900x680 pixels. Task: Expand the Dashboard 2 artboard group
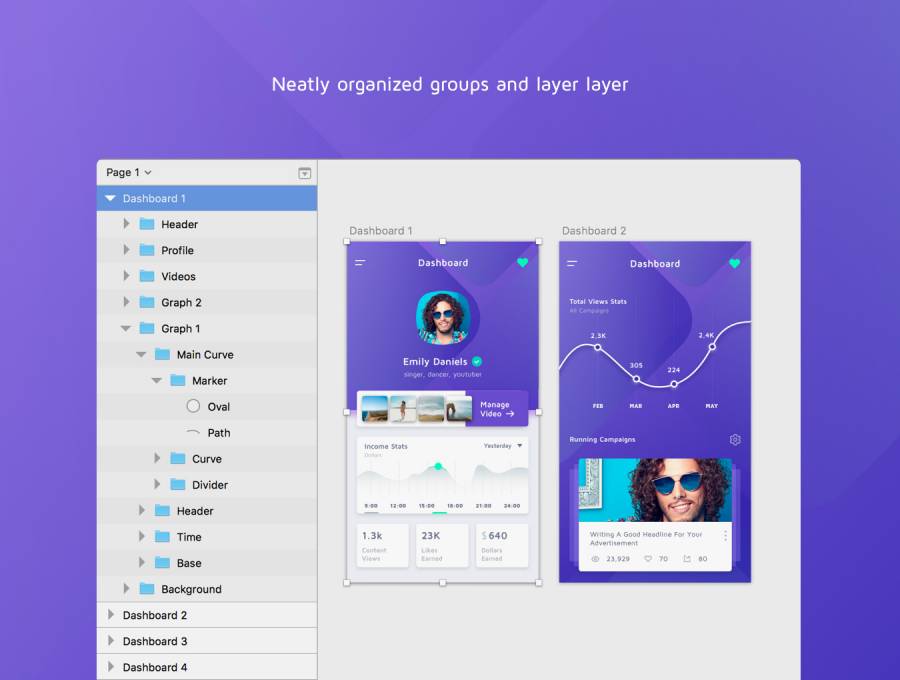tap(110, 615)
